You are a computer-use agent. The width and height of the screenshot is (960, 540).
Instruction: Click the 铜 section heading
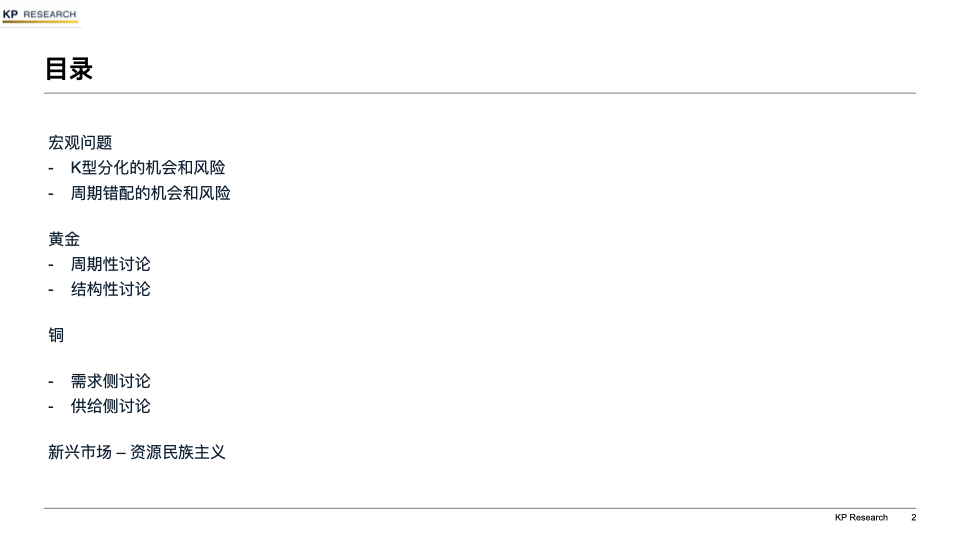click(x=56, y=335)
